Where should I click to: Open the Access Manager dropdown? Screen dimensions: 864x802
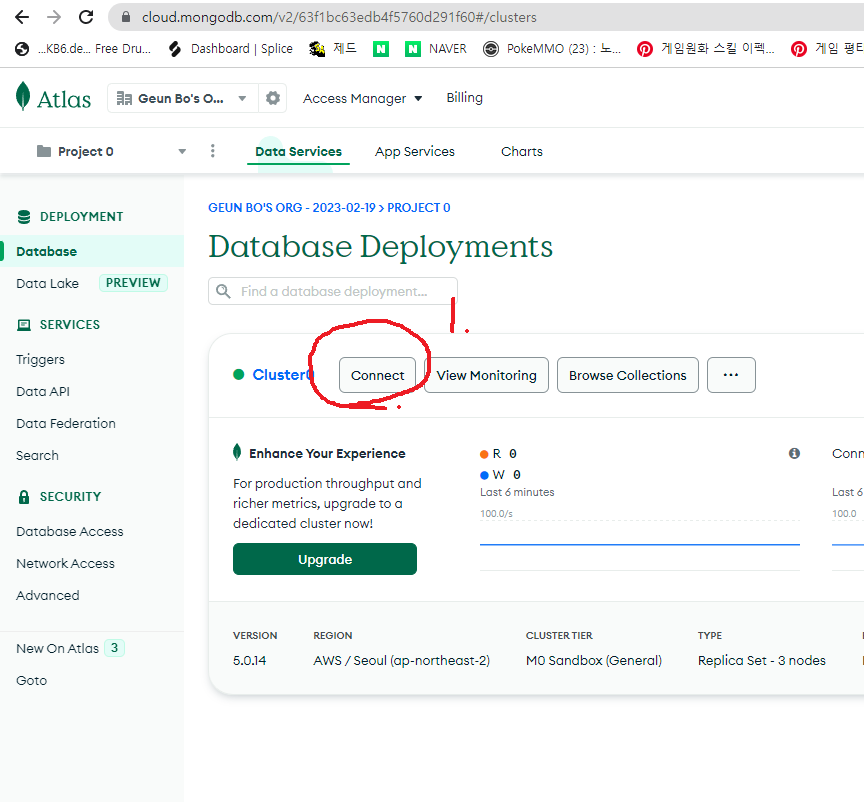(362, 98)
